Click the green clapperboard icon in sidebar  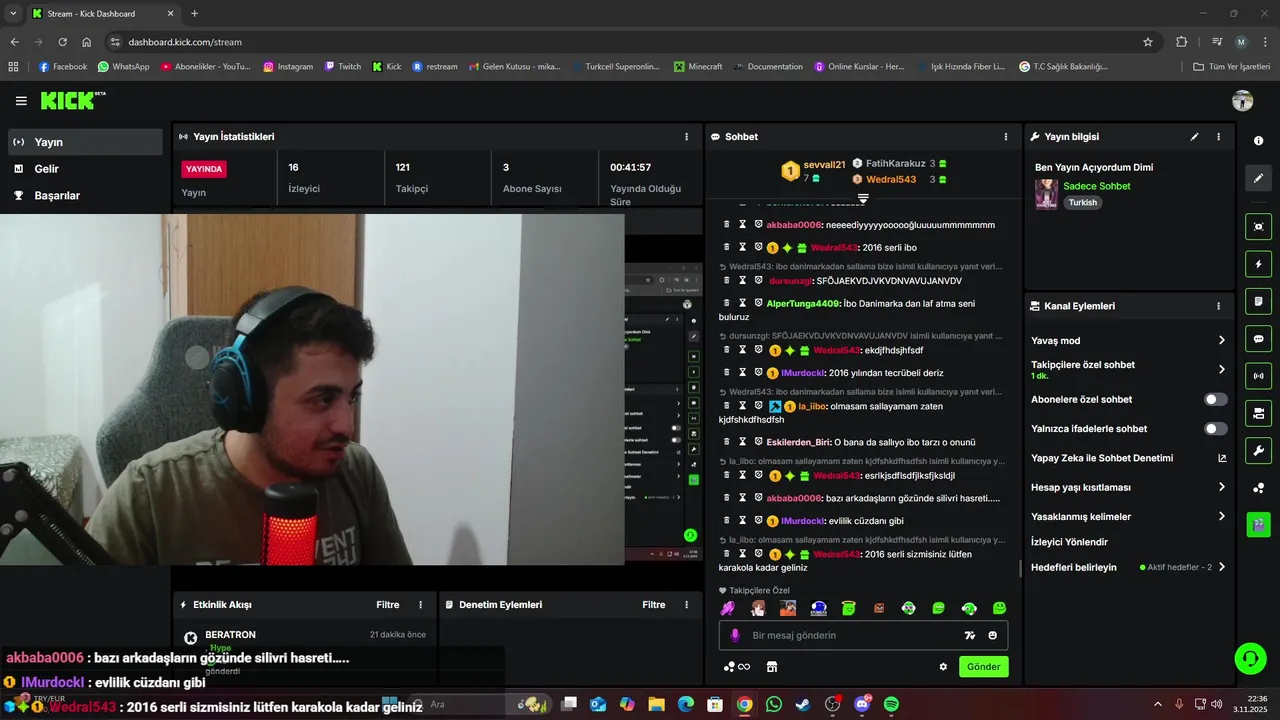click(1258, 524)
